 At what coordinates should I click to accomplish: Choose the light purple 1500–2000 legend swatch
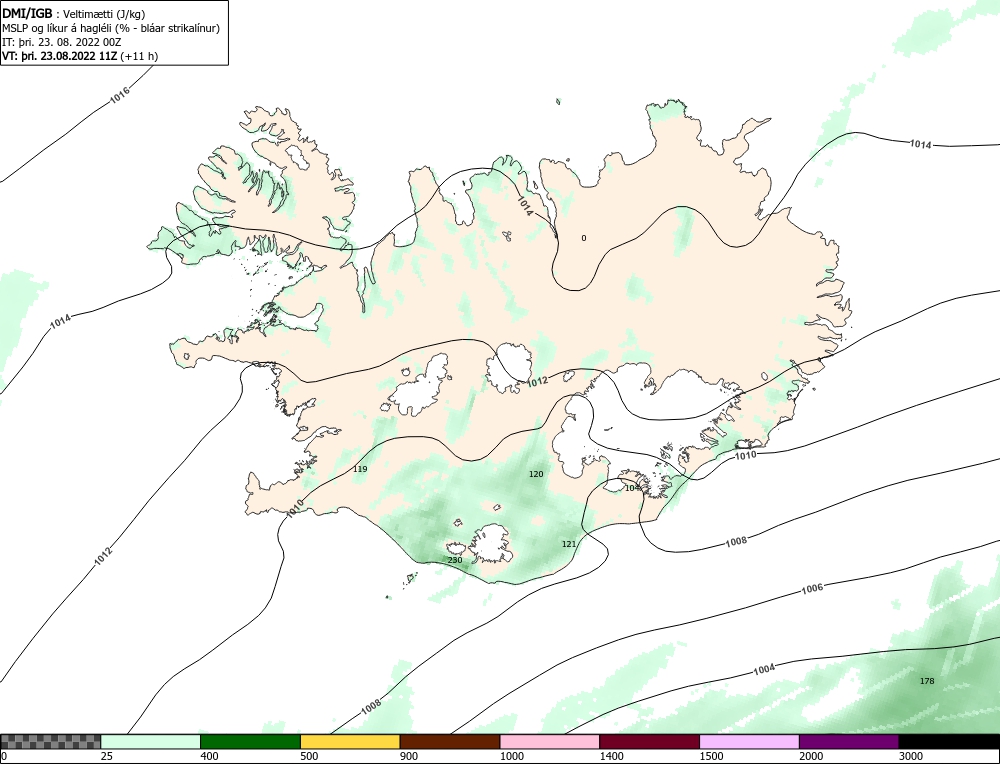[x=749, y=742]
